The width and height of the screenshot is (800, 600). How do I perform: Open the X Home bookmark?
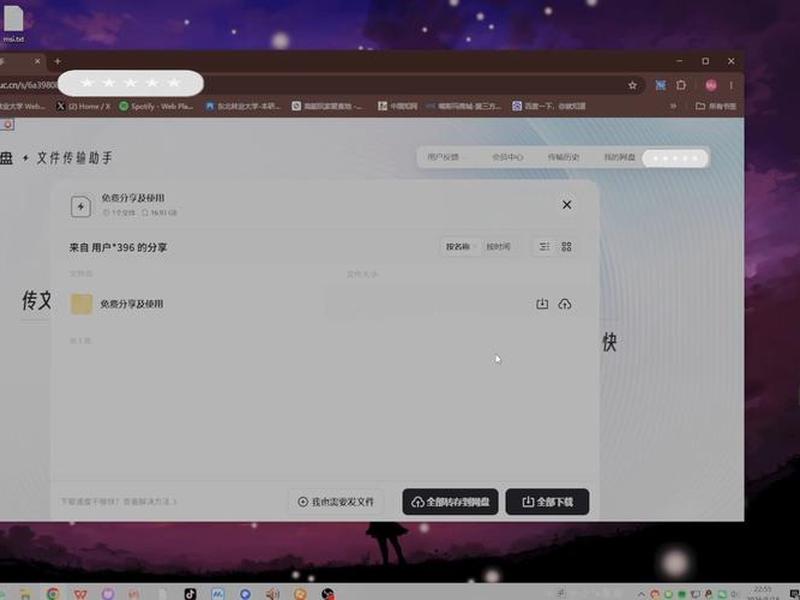click(83, 106)
